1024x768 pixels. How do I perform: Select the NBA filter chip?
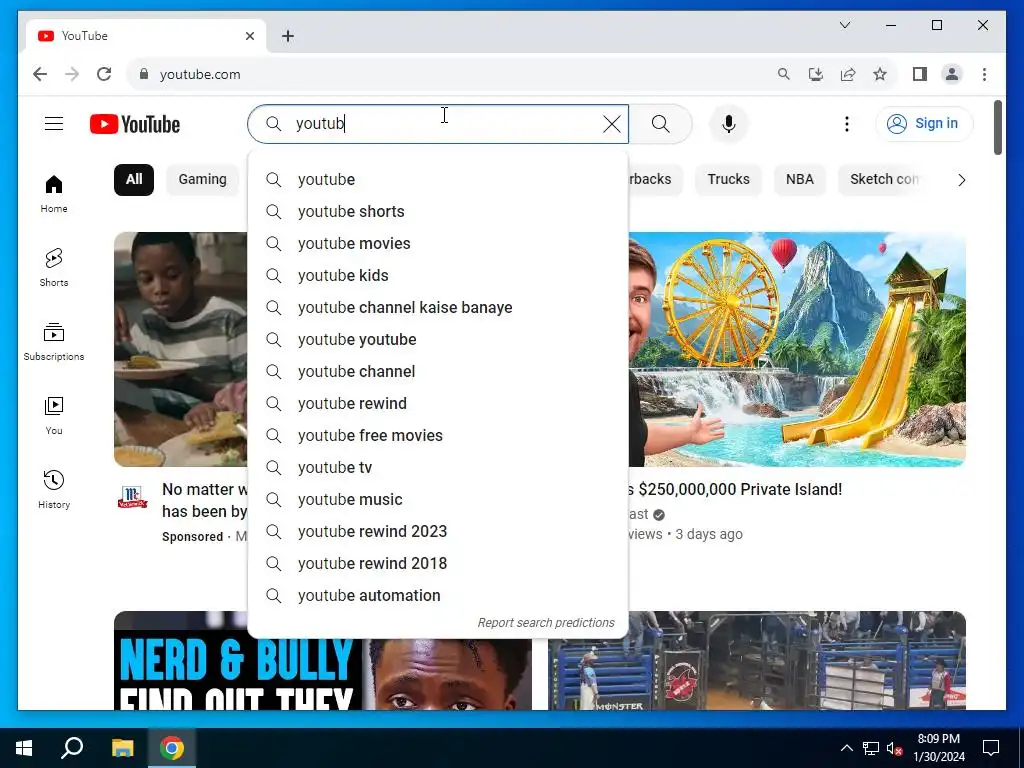point(799,180)
